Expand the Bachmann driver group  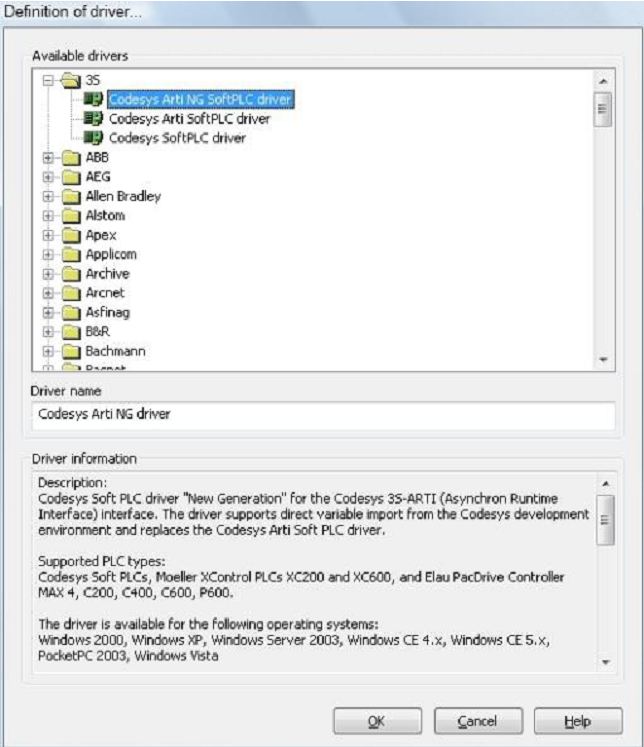[48, 352]
